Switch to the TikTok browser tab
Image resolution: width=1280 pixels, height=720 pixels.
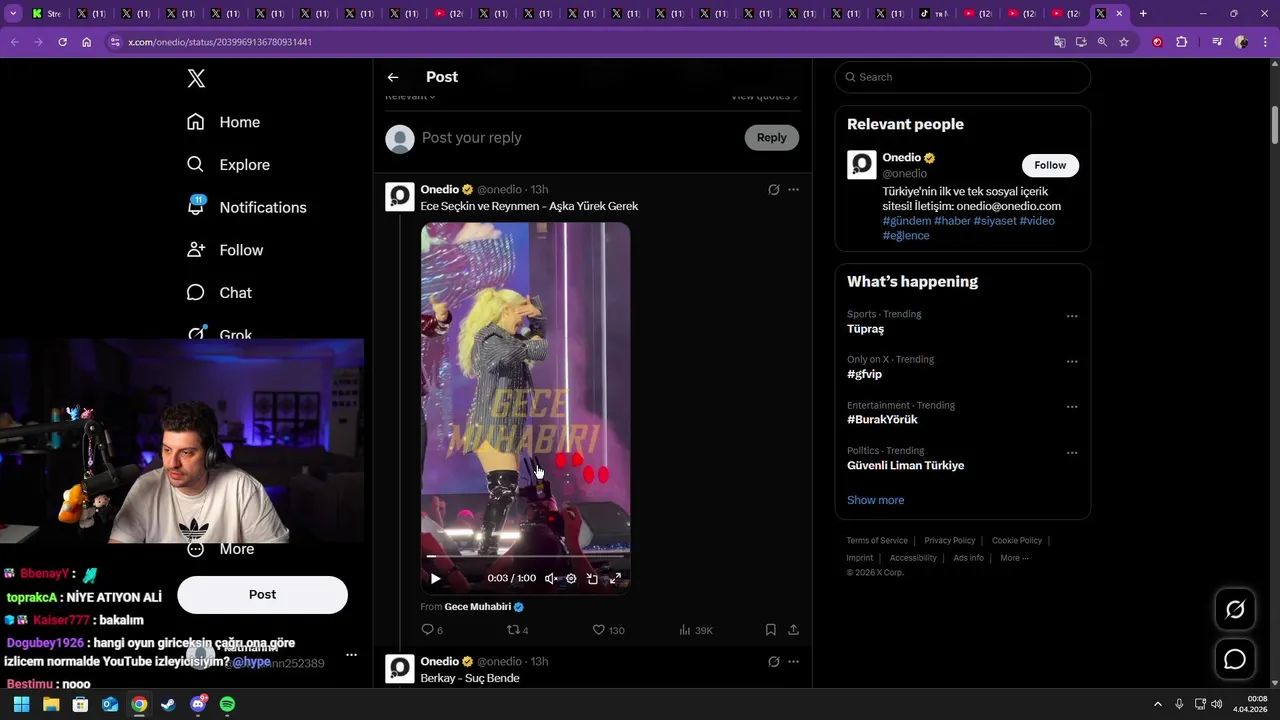click(933, 13)
